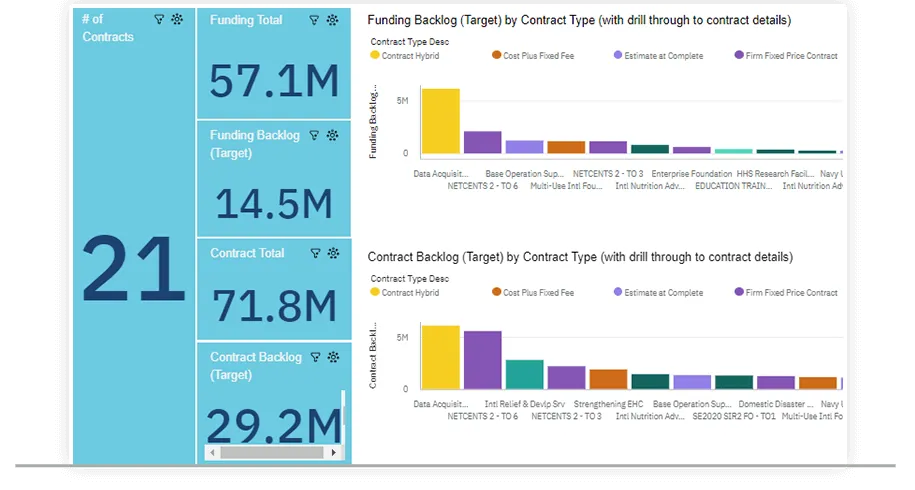This screenshot has height=490, width=915.
Task: Click purple Domestic Disaster bar in Contract Backlog chart
Action: (x=776, y=383)
